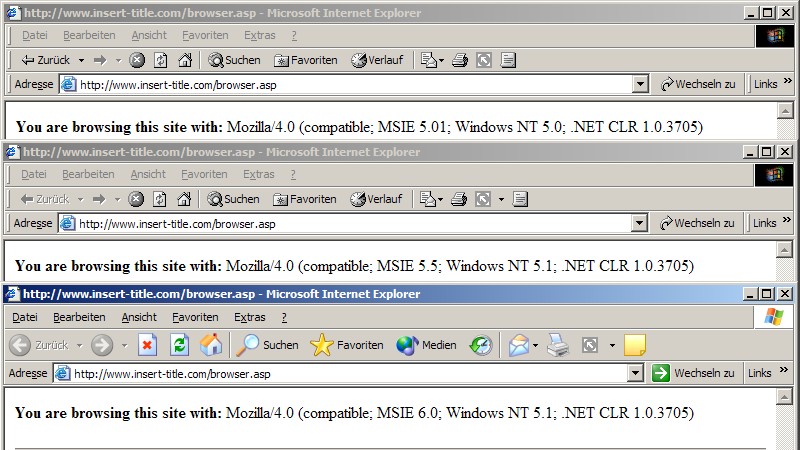Click yellow note icon in IE 6.0 window
The width and height of the screenshot is (800, 450).
(635, 345)
